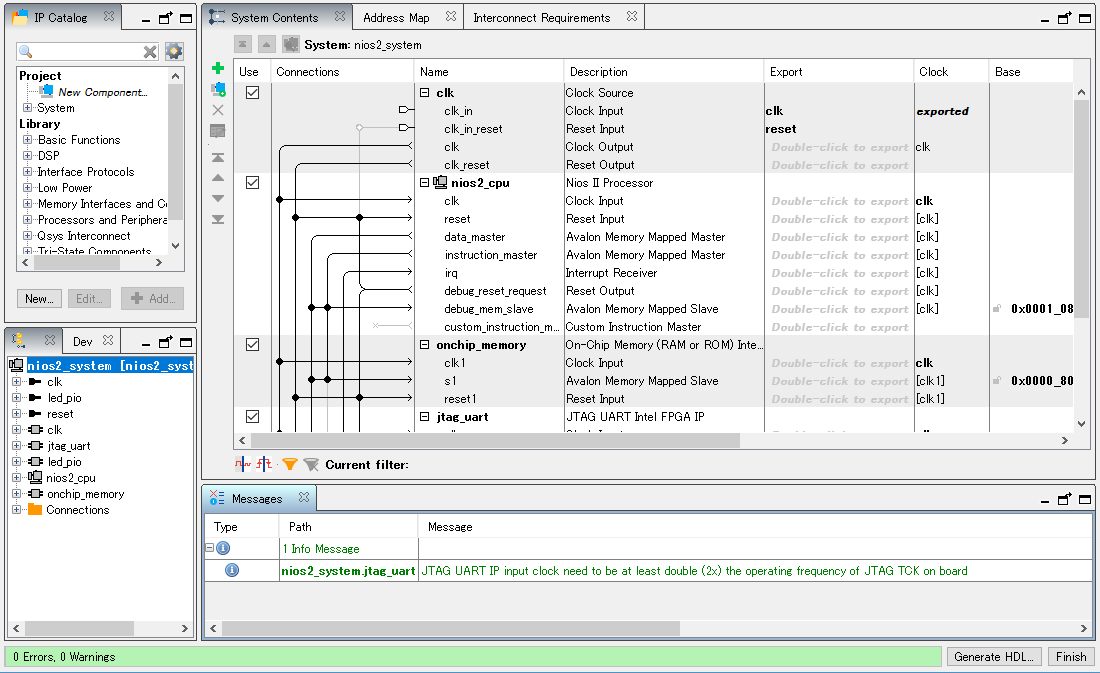Expand the Basic Functions library node
The image size is (1100, 673).
27,140
